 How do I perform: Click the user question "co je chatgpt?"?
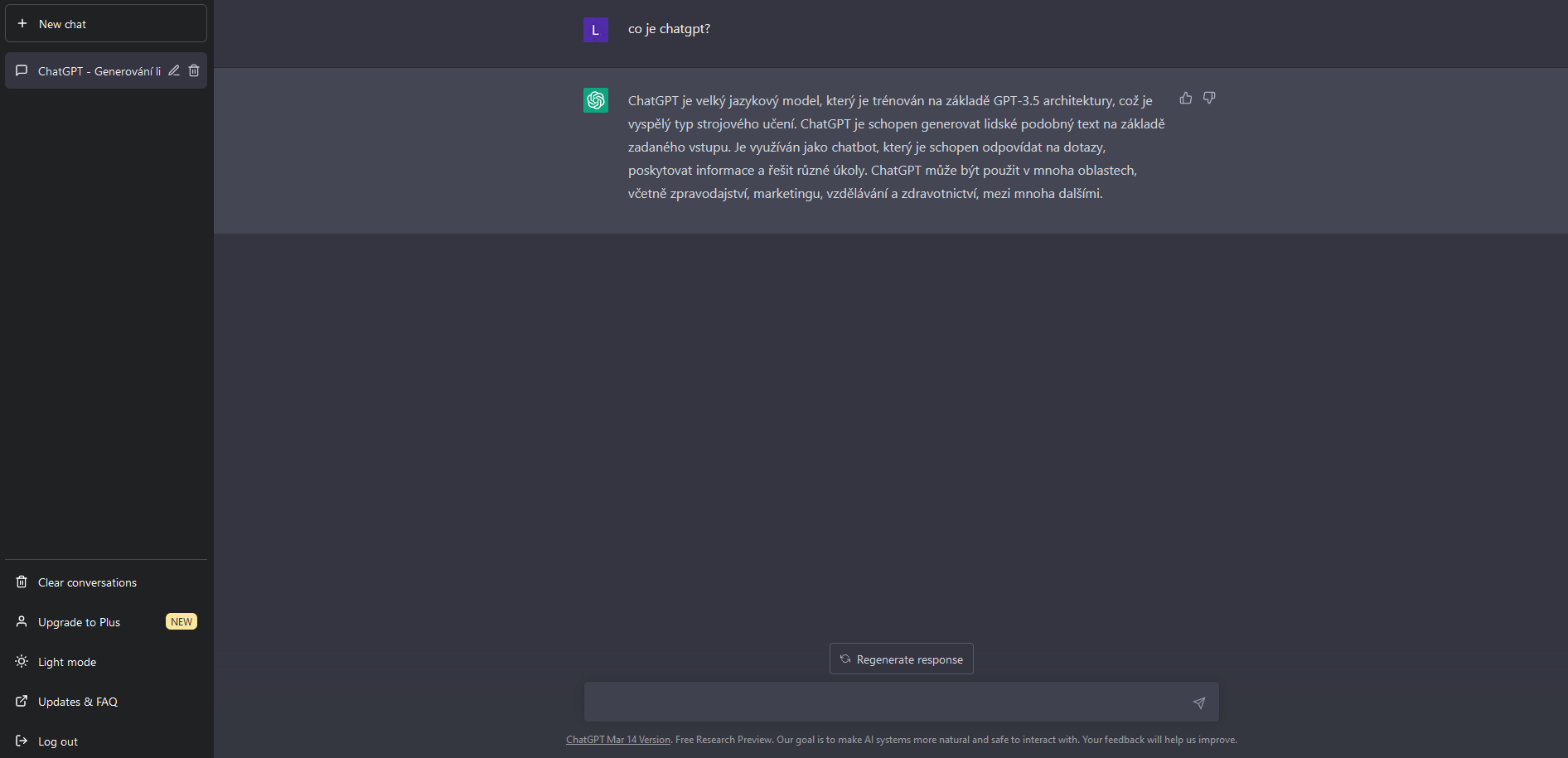669,29
